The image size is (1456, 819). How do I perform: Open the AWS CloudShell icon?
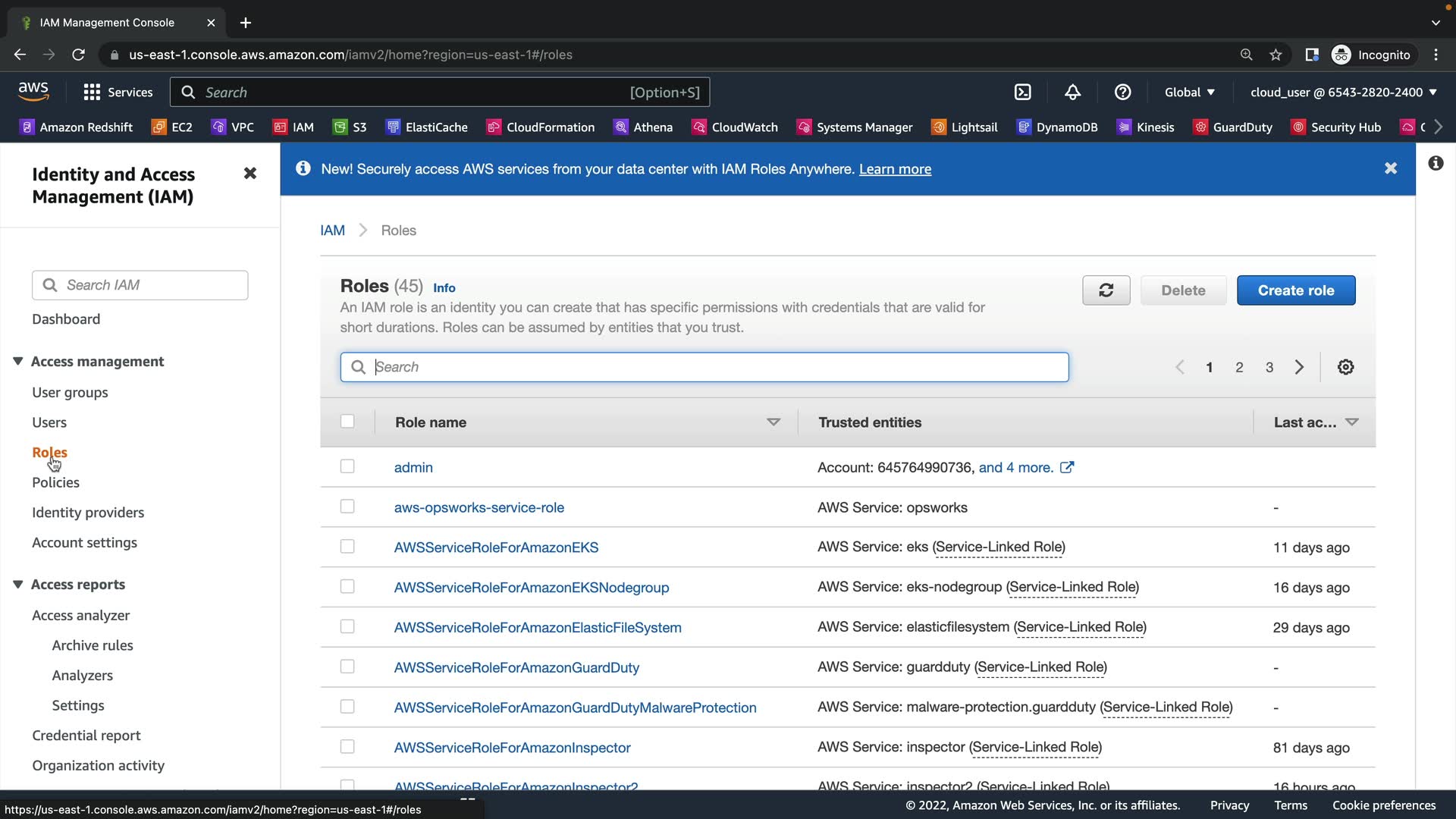pos(1022,92)
